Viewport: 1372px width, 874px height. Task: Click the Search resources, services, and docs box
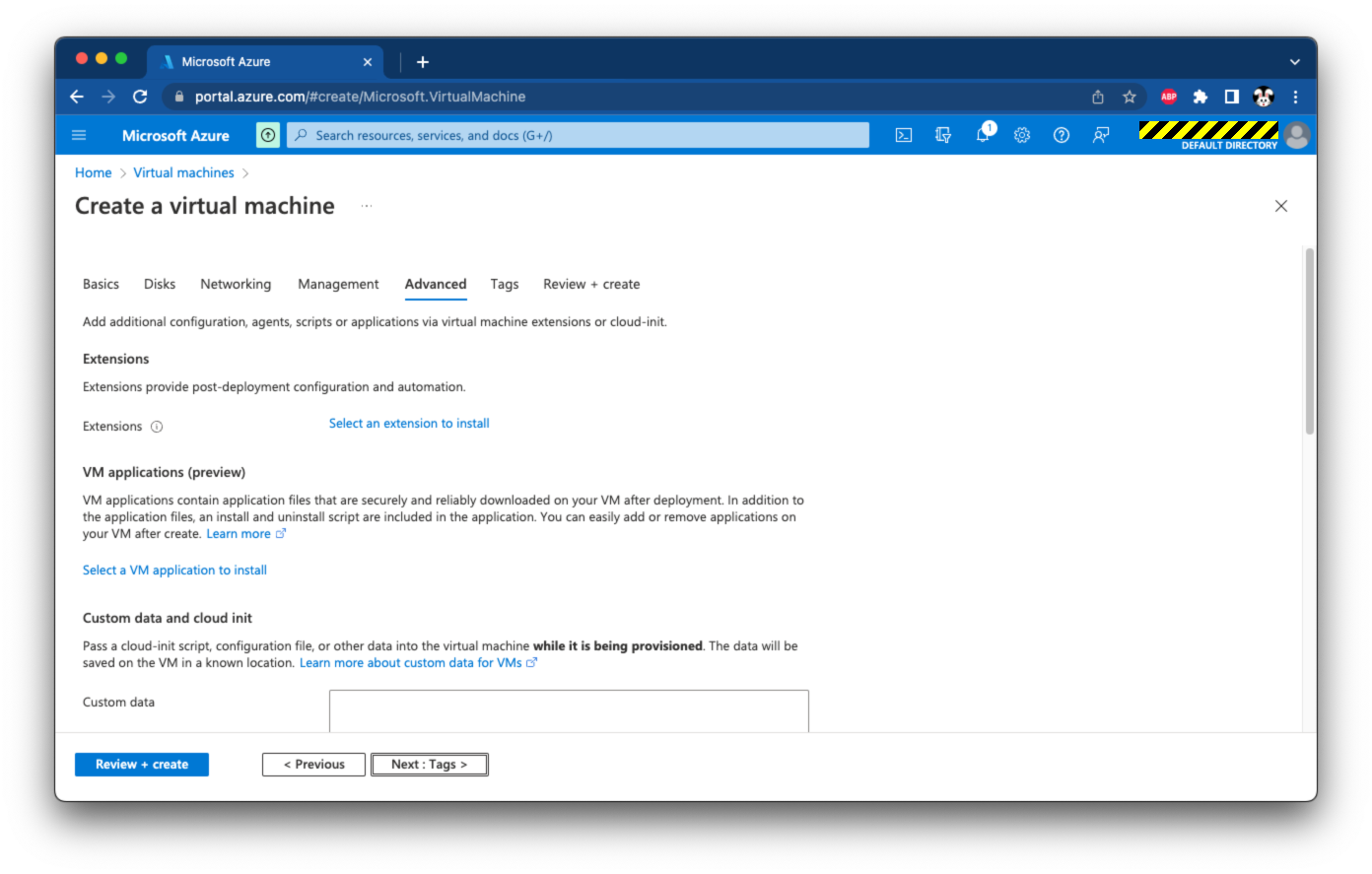(x=578, y=135)
